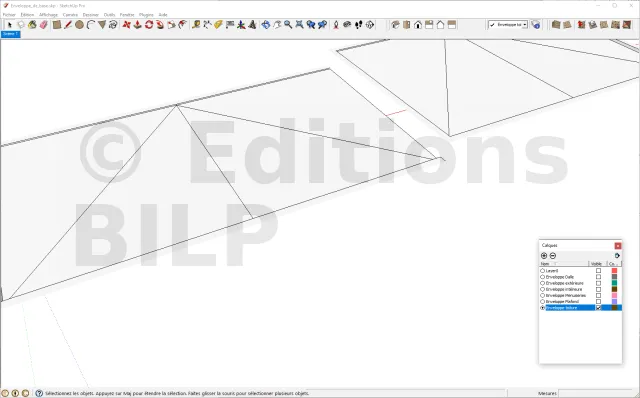Enable visibility of Enveloppe Dalle layer
The image size is (640, 398).
coord(598,277)
